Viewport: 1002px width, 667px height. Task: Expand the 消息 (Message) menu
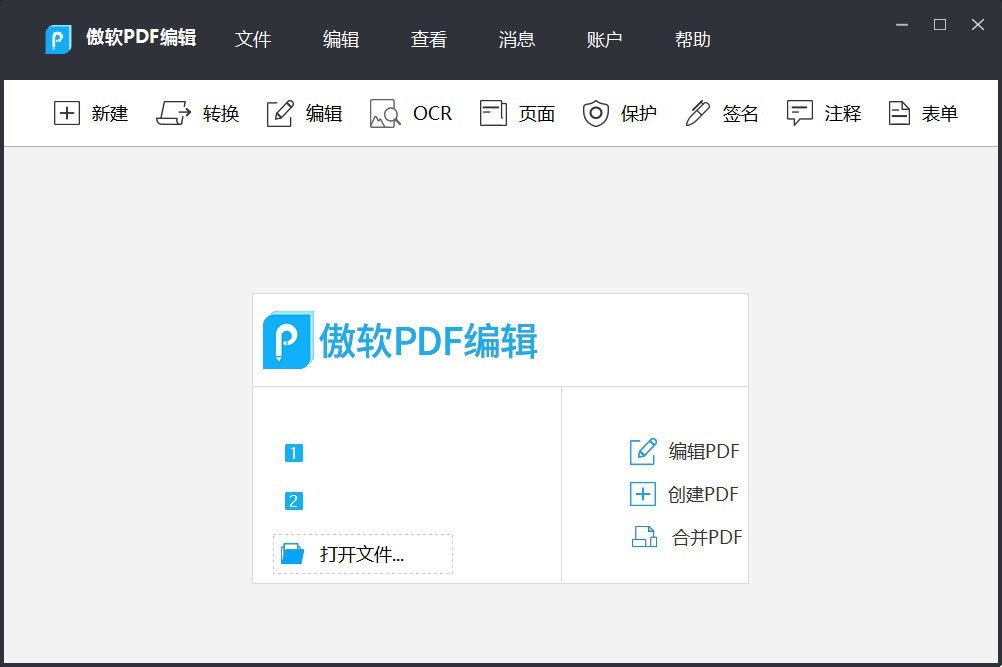click(517, 40)
